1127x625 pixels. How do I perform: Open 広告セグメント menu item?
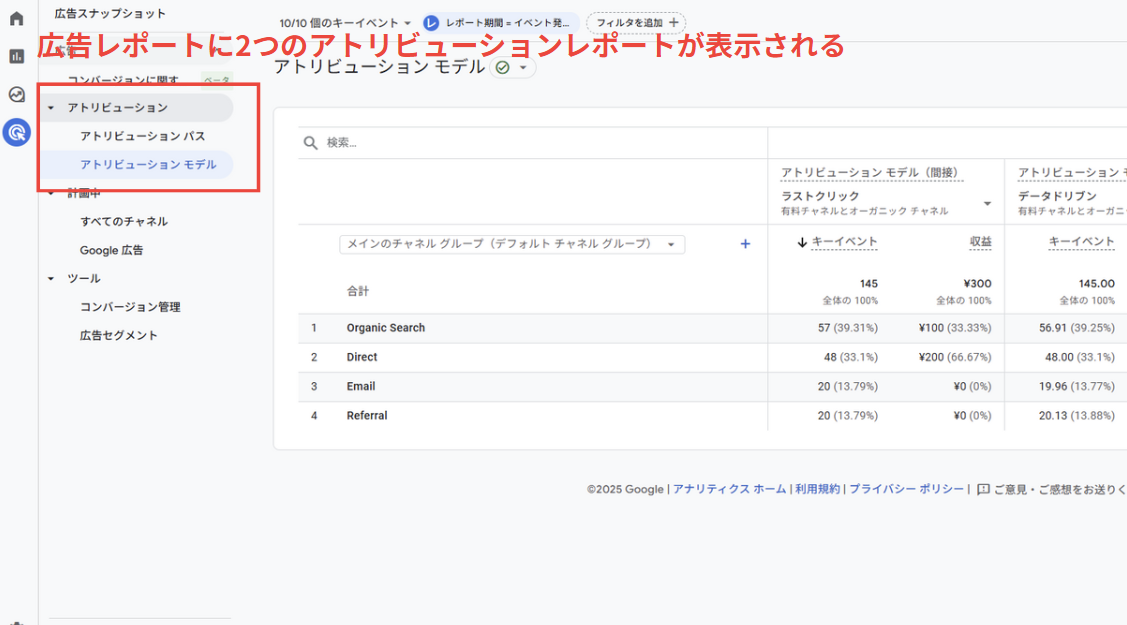(x=119, y=335)
